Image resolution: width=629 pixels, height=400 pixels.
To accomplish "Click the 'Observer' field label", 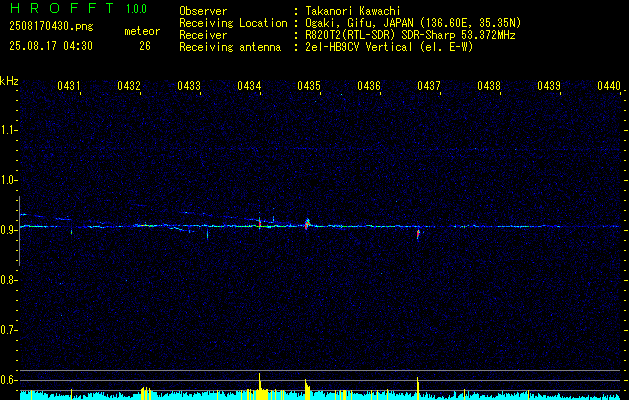I will pos(203,11).
